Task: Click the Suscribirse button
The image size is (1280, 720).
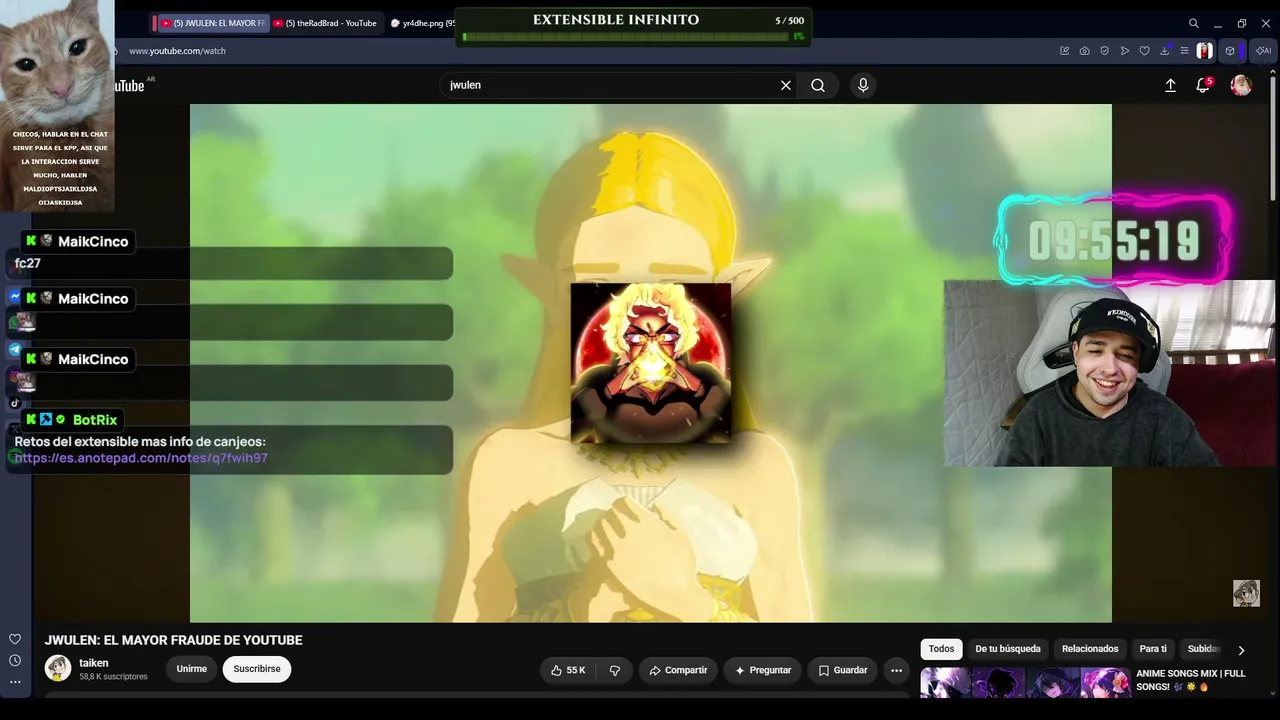Action: pyautogui.click(x=257, y=669)
